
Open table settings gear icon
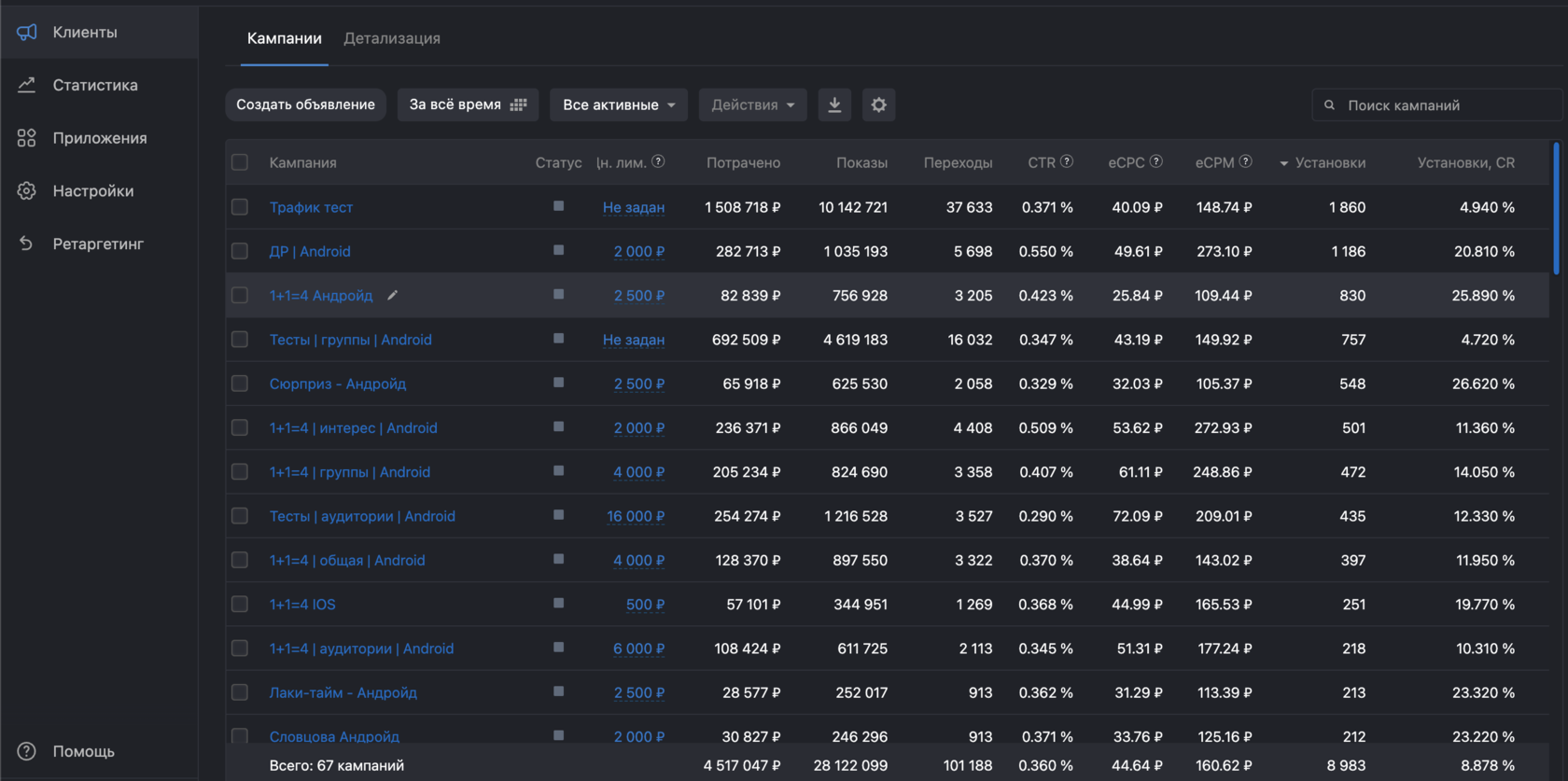(x=878, y=105)
